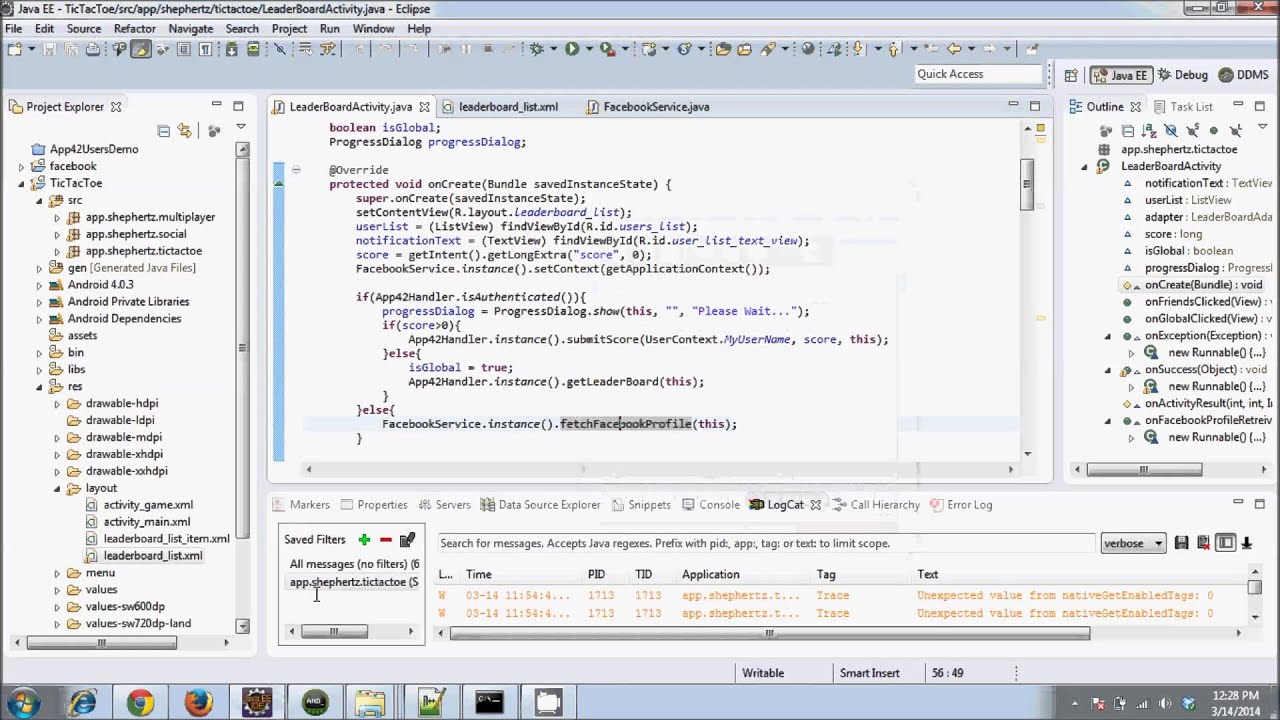
Task: Click the Print toolbar icon
Action: [x=93, y=49]
